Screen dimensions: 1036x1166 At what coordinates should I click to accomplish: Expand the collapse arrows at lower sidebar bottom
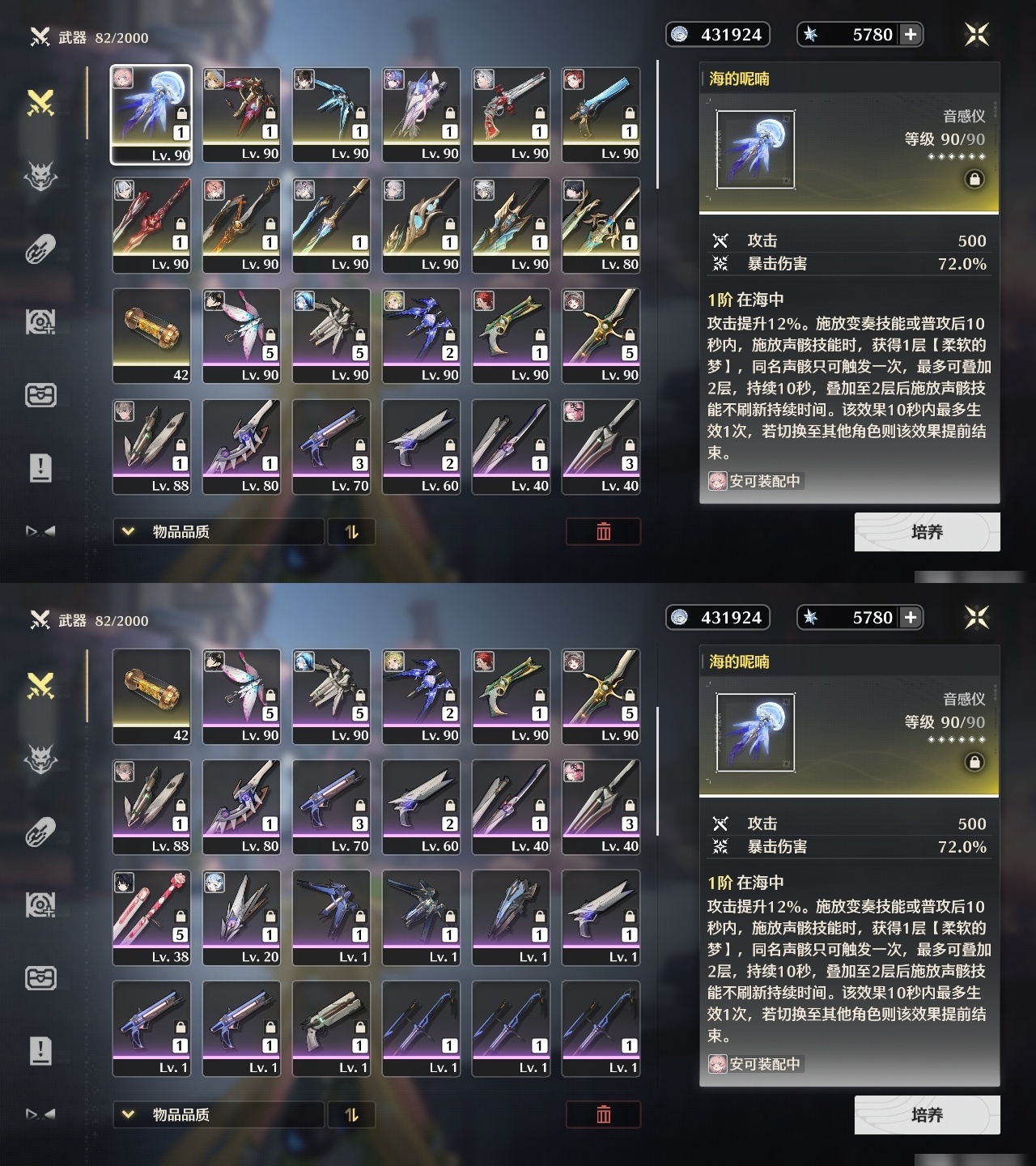tap(40, 1114)
